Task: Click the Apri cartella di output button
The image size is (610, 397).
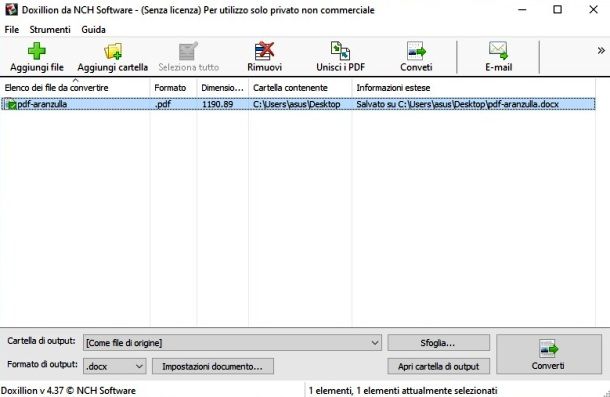Action: (438, 366)
